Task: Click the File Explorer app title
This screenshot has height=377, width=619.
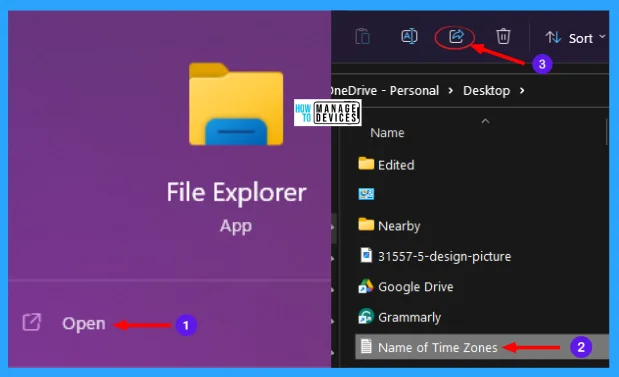Action: tap(236, 193)
